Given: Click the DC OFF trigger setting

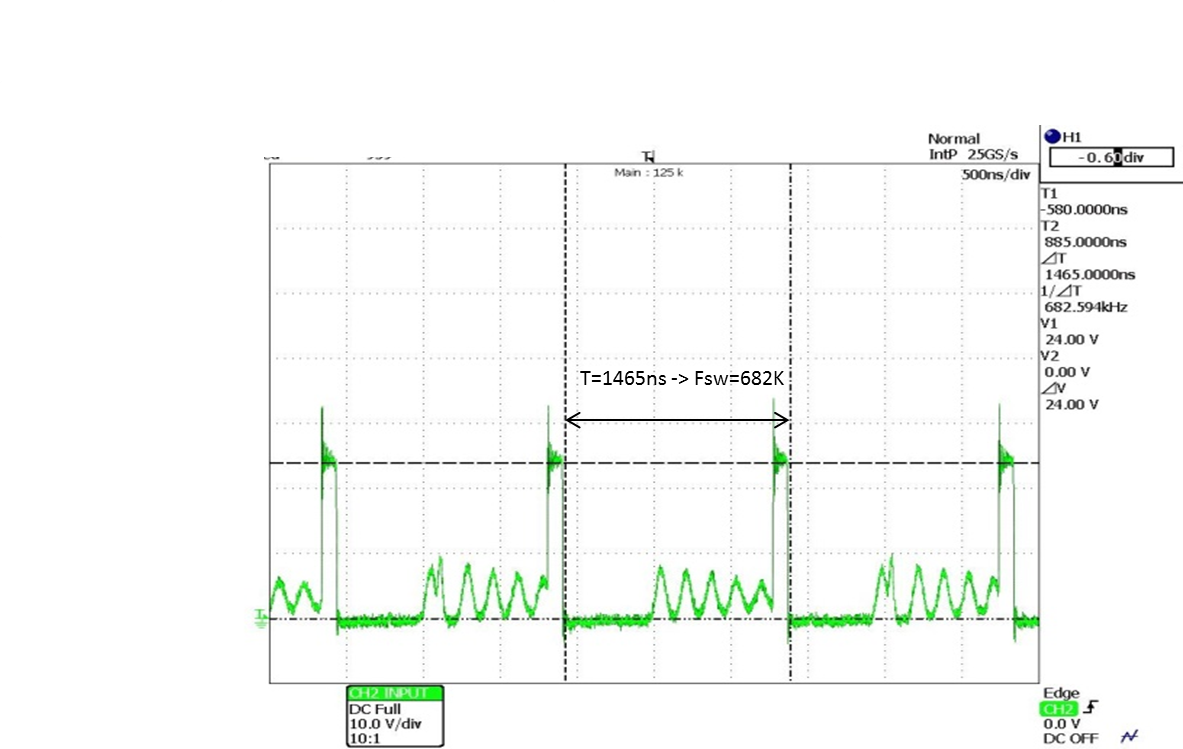Looking at the screenshot, I should [x=1071, y=738].
